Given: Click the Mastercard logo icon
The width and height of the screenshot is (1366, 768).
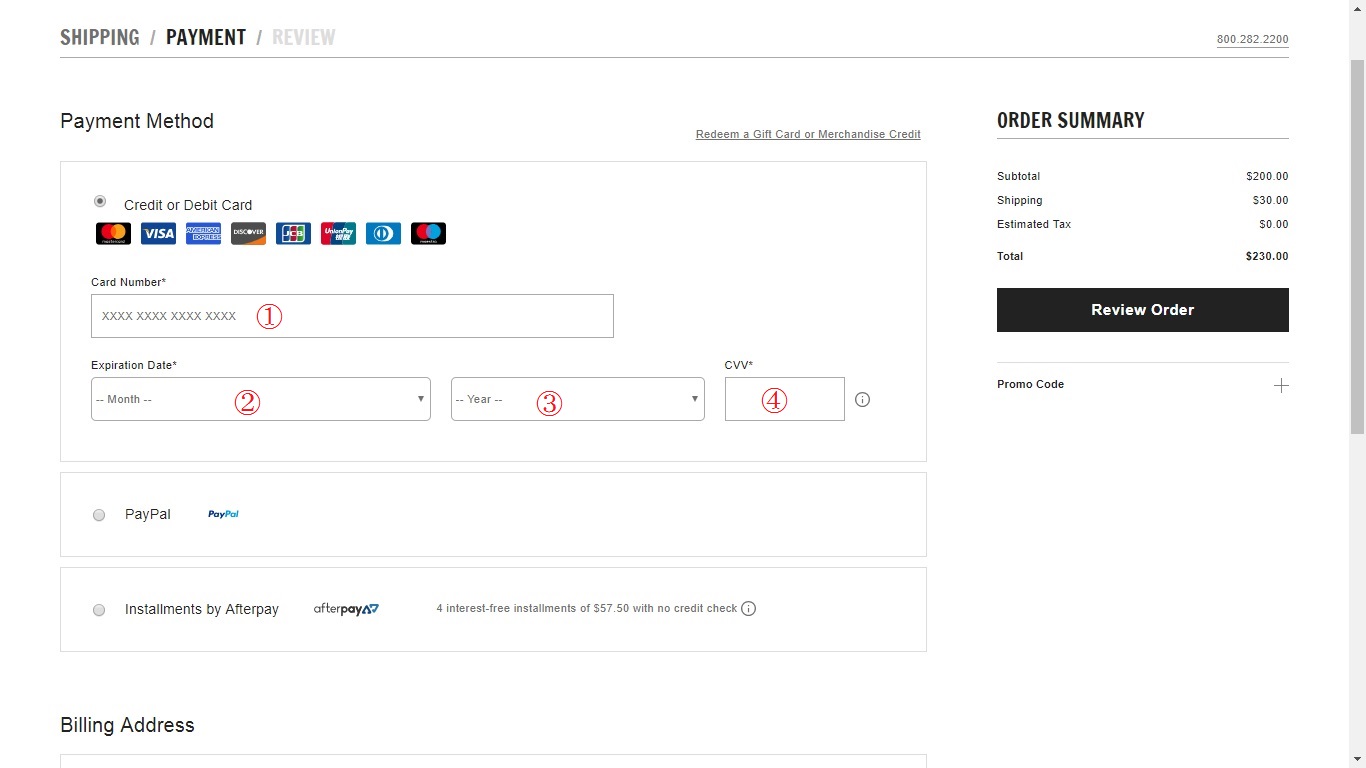Looking at the screenshot, I should pyautogui.click(x=113, y=234).
